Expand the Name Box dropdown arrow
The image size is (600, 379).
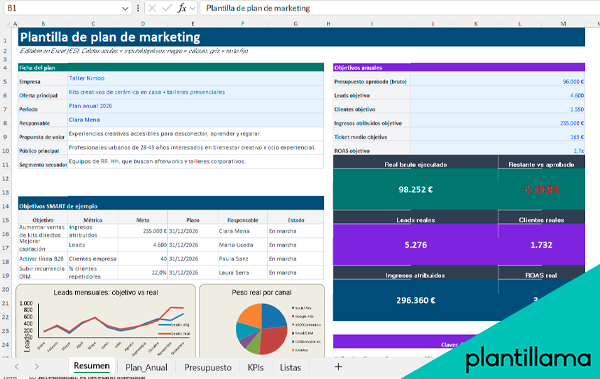125,8
